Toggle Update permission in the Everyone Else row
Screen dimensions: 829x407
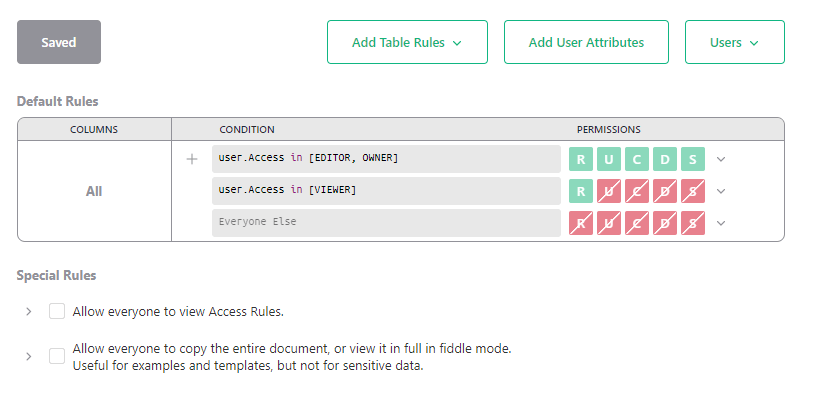click(x=608, y=223)
